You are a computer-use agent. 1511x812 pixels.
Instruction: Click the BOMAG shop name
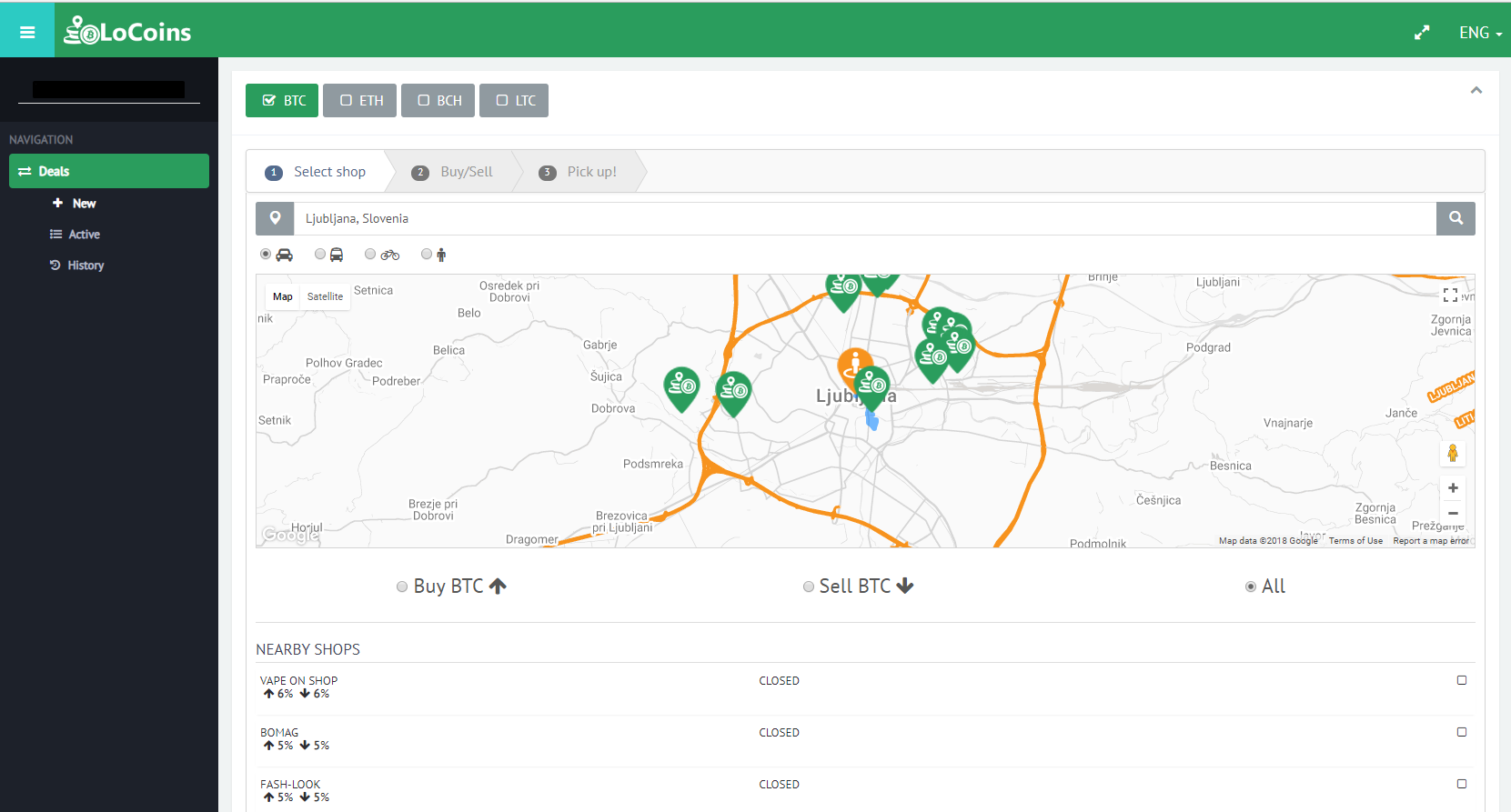click(279, 733)
